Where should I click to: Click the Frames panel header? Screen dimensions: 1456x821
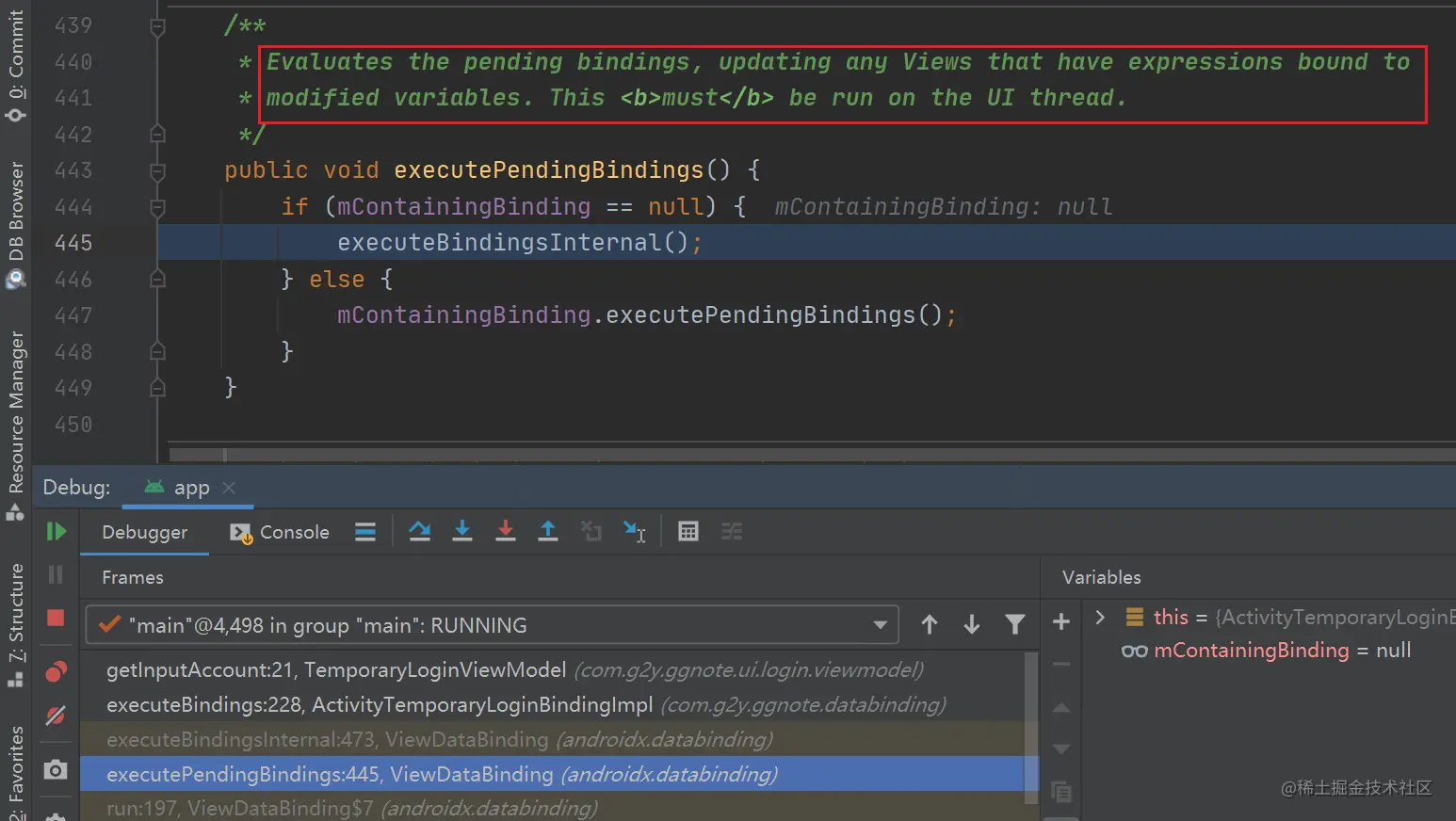pyautogui.click(x=133, y=577)
